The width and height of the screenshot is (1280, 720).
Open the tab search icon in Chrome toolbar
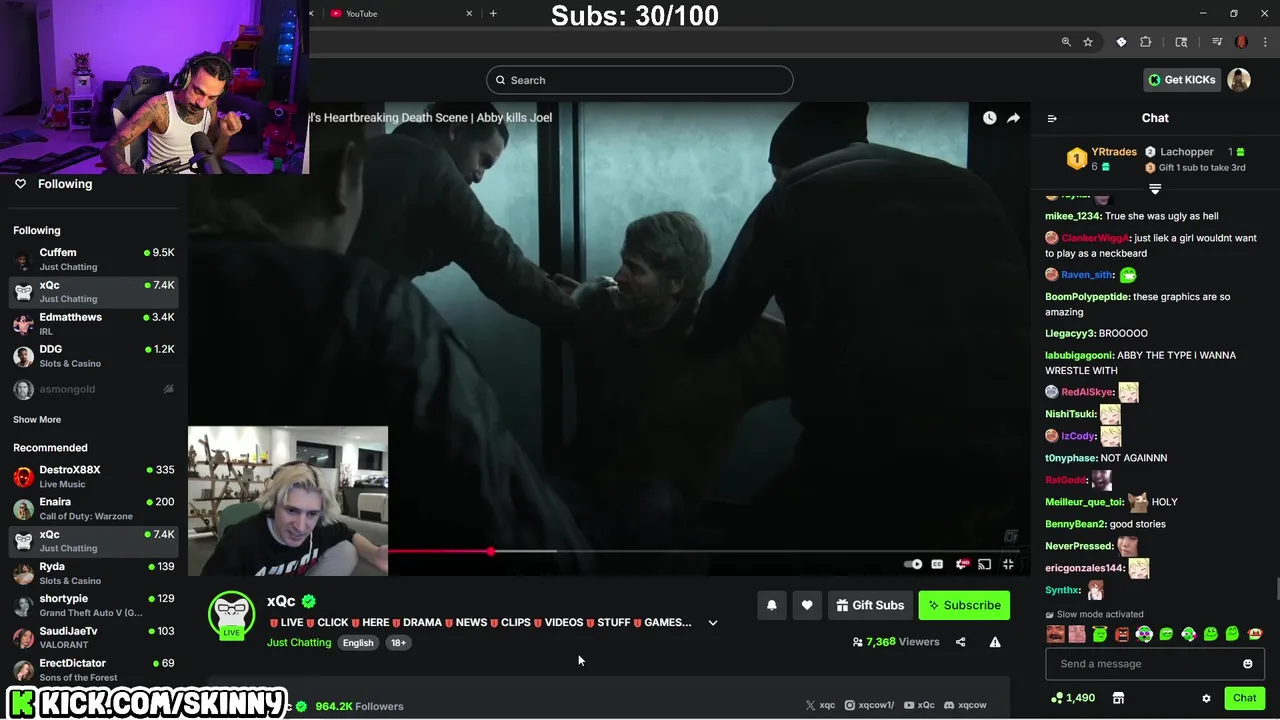[1181, 42]
